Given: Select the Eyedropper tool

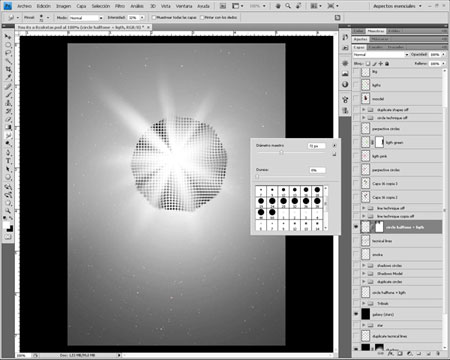Looking at the screenshot, I should tap(8, 77).
